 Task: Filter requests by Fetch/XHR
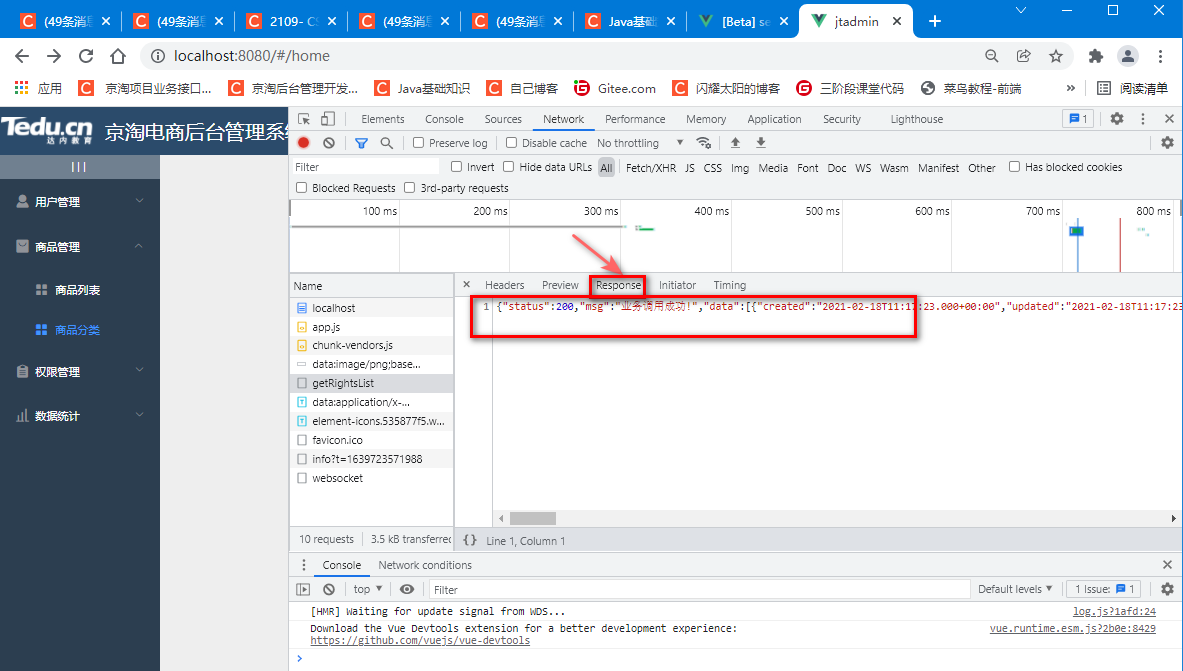650,168
